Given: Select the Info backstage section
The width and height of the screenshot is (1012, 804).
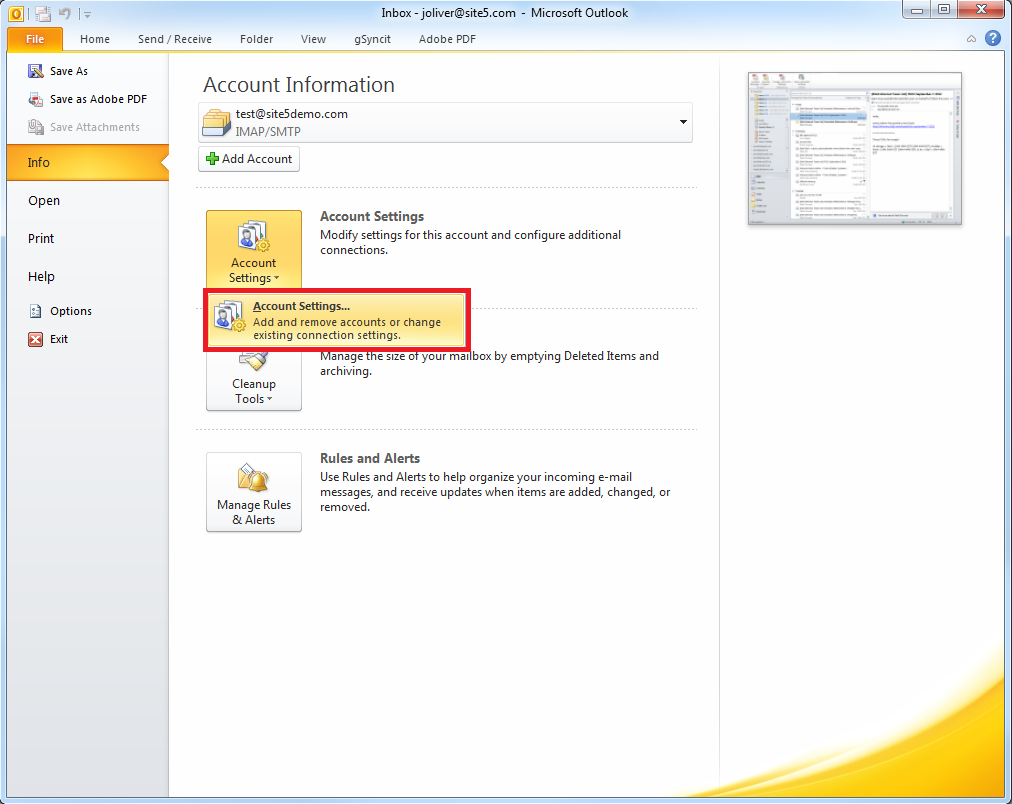Looking at the screenshot, I should click(x=88, y=163).
